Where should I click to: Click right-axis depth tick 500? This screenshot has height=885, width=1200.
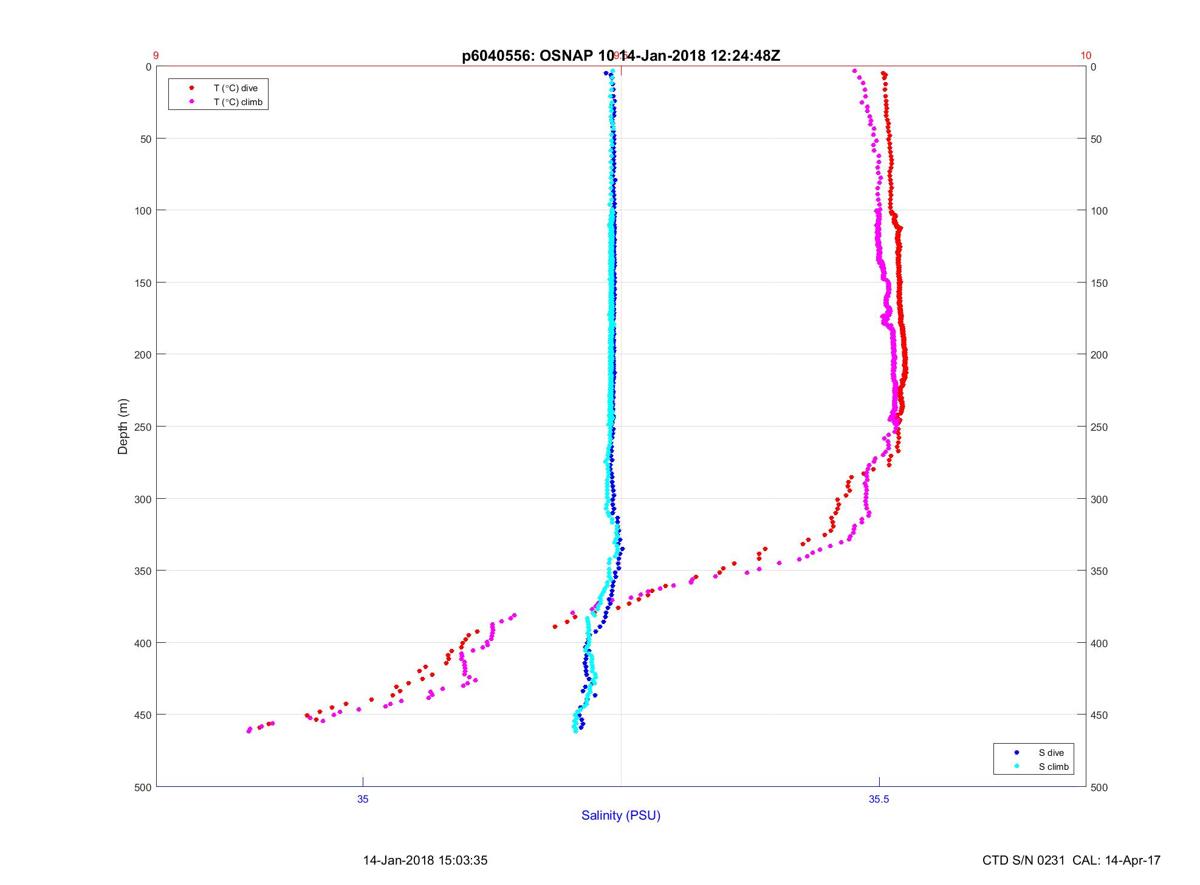(x=1101, y=787)
